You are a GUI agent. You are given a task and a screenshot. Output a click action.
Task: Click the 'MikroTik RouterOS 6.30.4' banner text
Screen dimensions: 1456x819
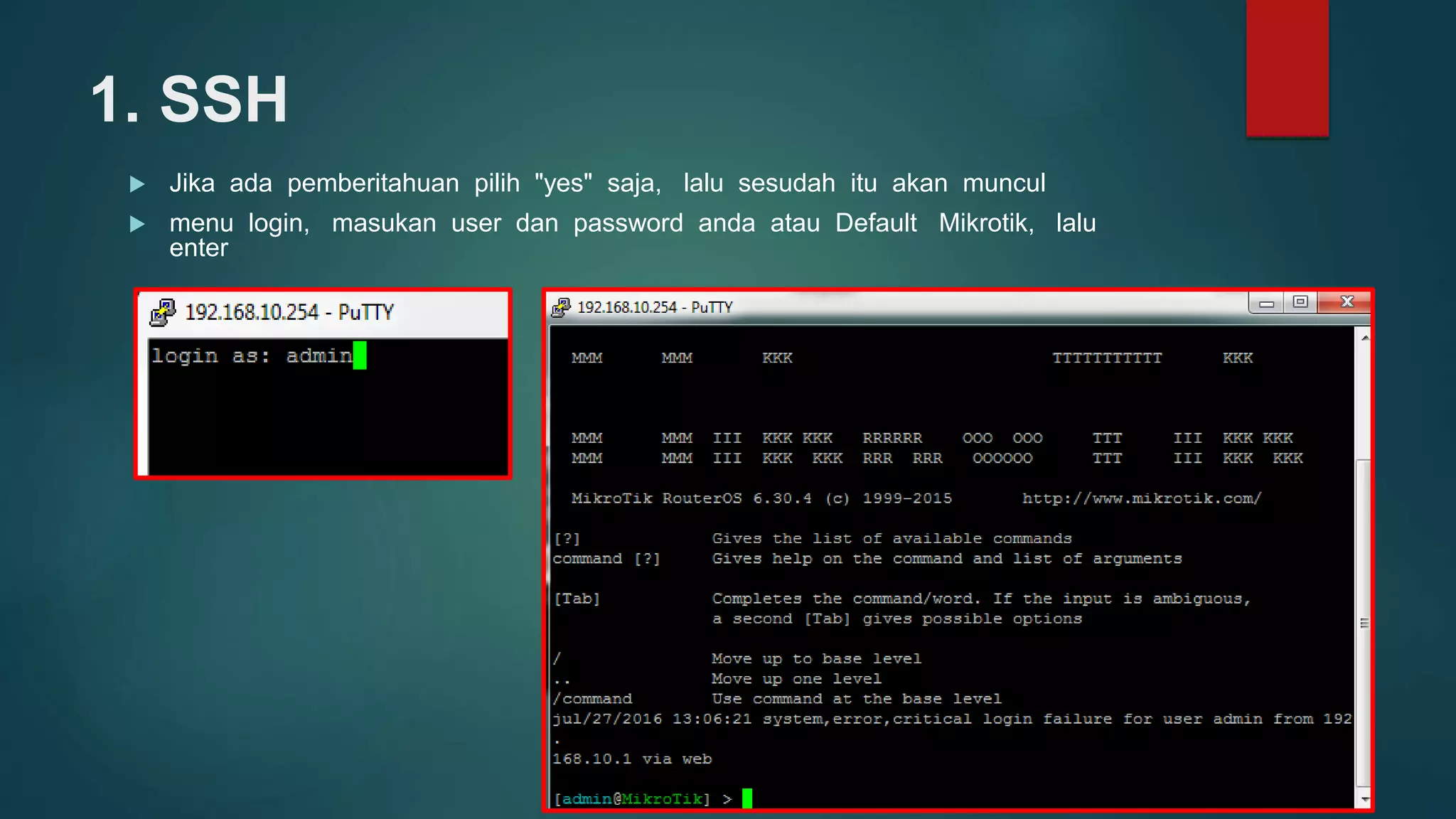coord(692,498)
